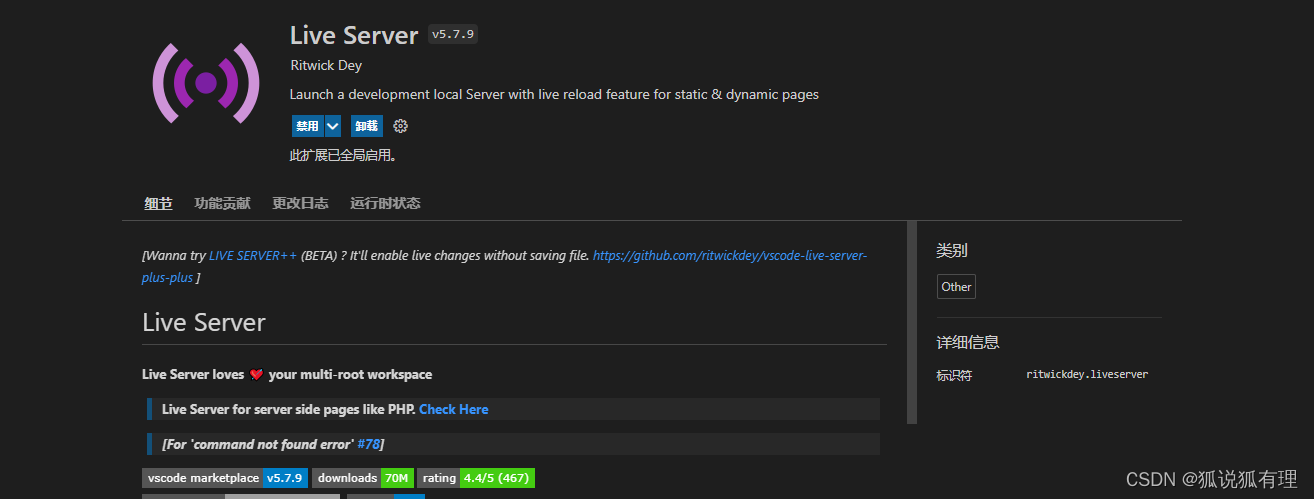This screenshot has width=1314, height=499.
Task: Click the heart emoji in the readme
Action: (x=256, y=375)
